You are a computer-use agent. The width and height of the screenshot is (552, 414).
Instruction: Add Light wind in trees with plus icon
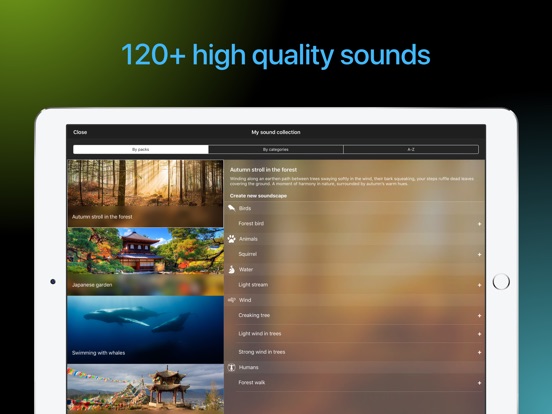[479, 334]
